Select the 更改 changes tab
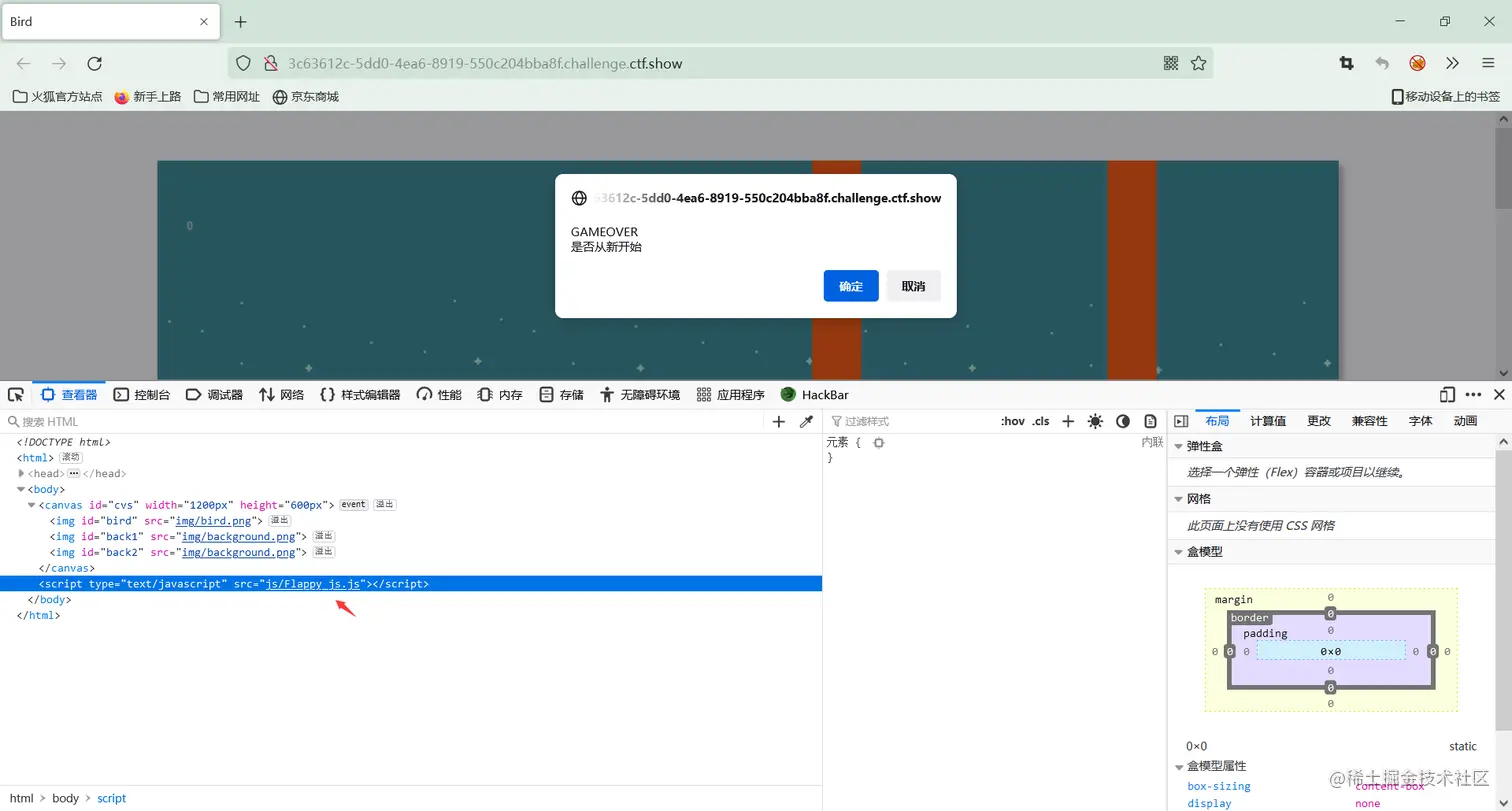The height and width of the screenshot is (811, 1512). coord(1319,421)
